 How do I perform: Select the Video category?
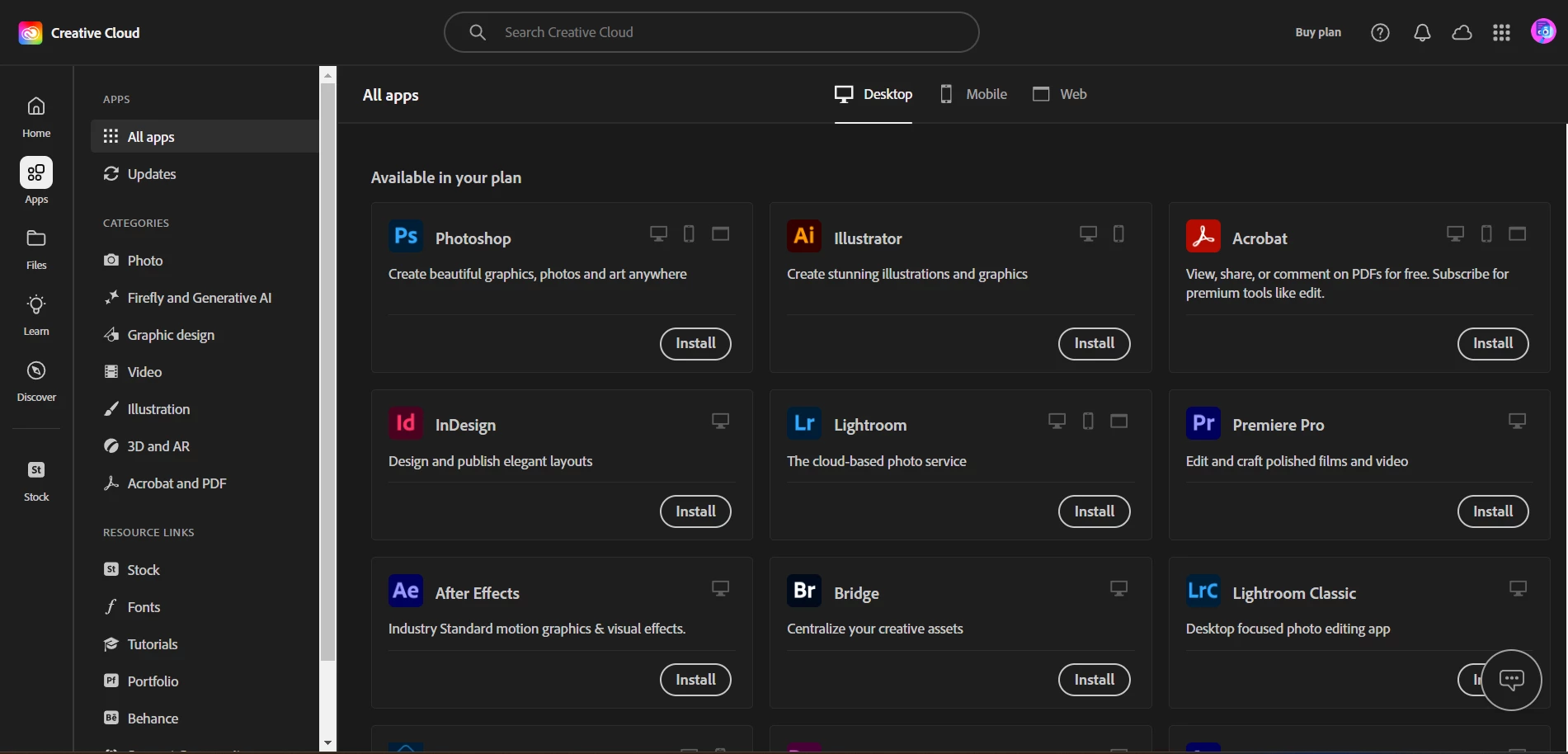click(x=205, y=372)
